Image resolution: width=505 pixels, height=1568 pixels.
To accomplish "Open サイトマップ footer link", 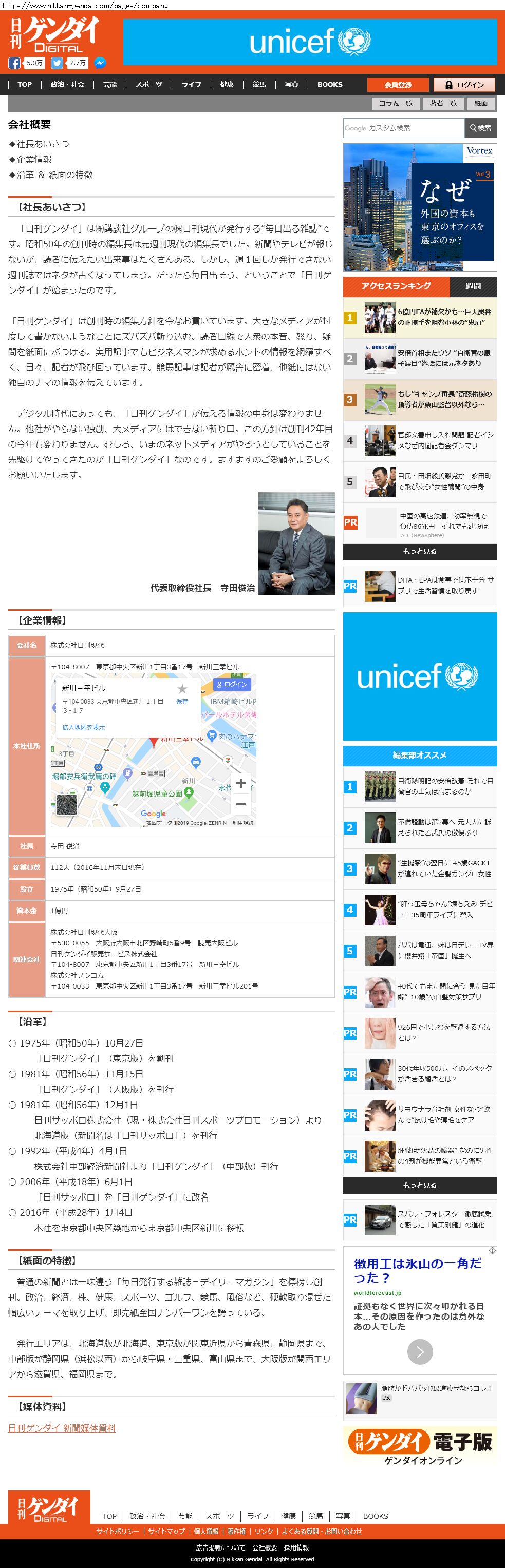I will [166, 1531].
